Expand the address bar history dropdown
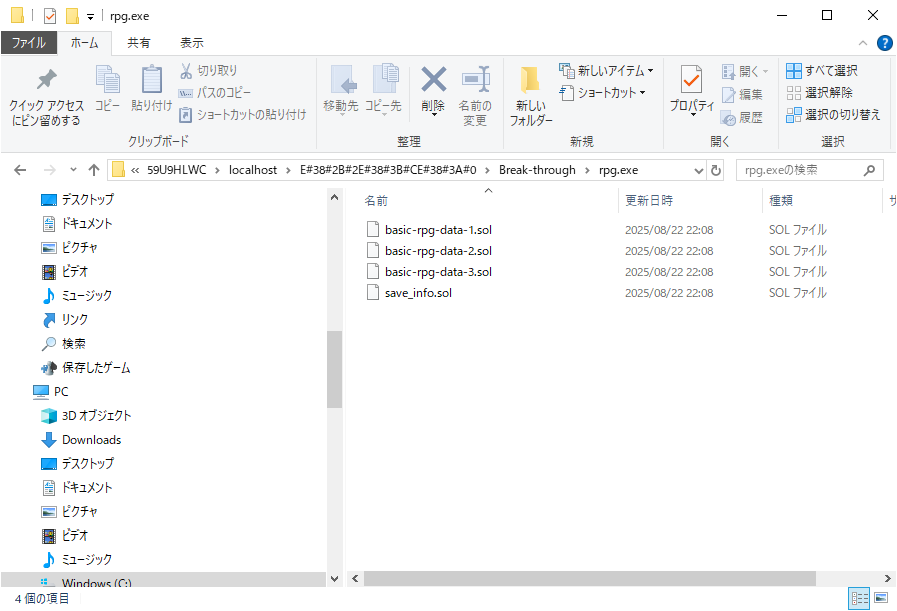Screen dimensions: 897x611 pos(699,170)
